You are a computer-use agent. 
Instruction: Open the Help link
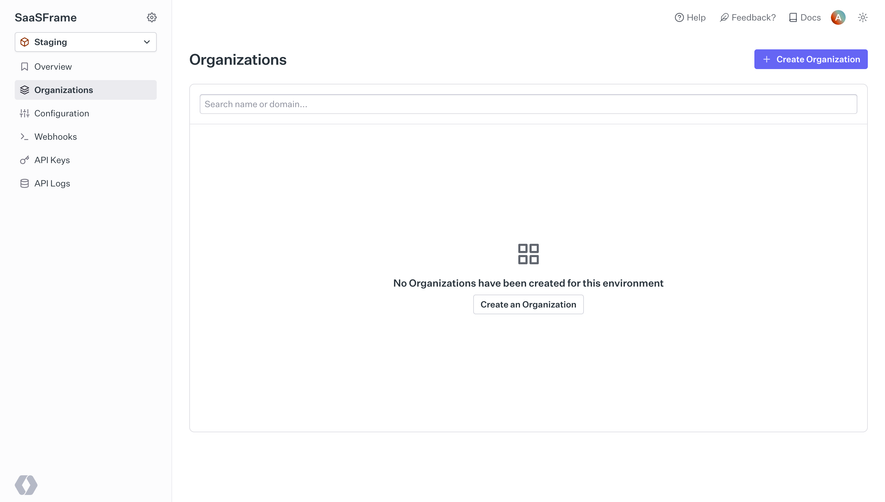690,18
